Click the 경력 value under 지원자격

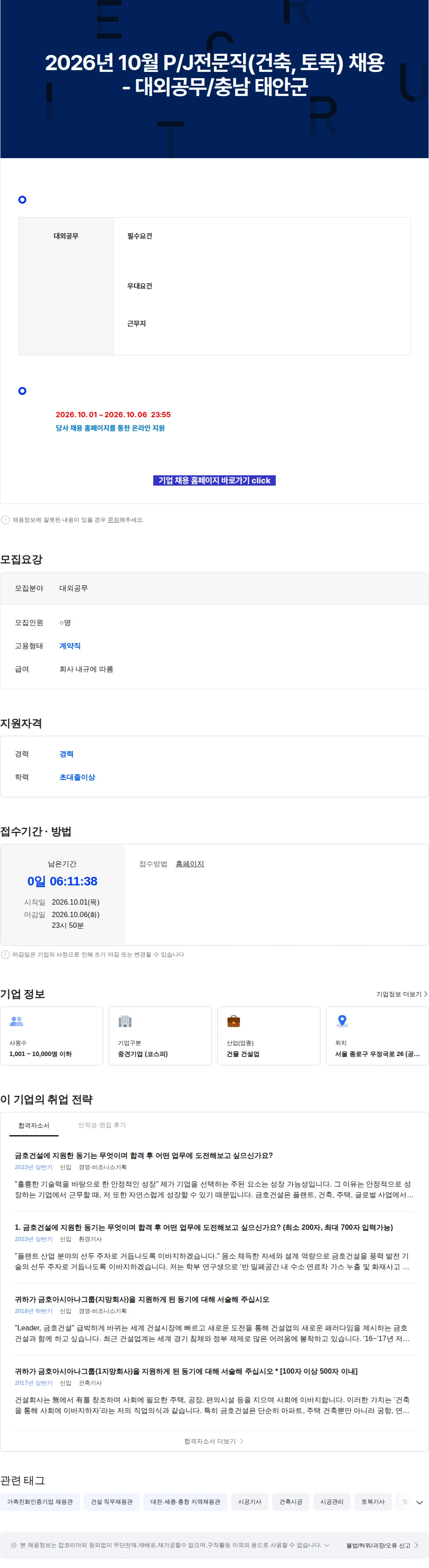click(66, 754)
